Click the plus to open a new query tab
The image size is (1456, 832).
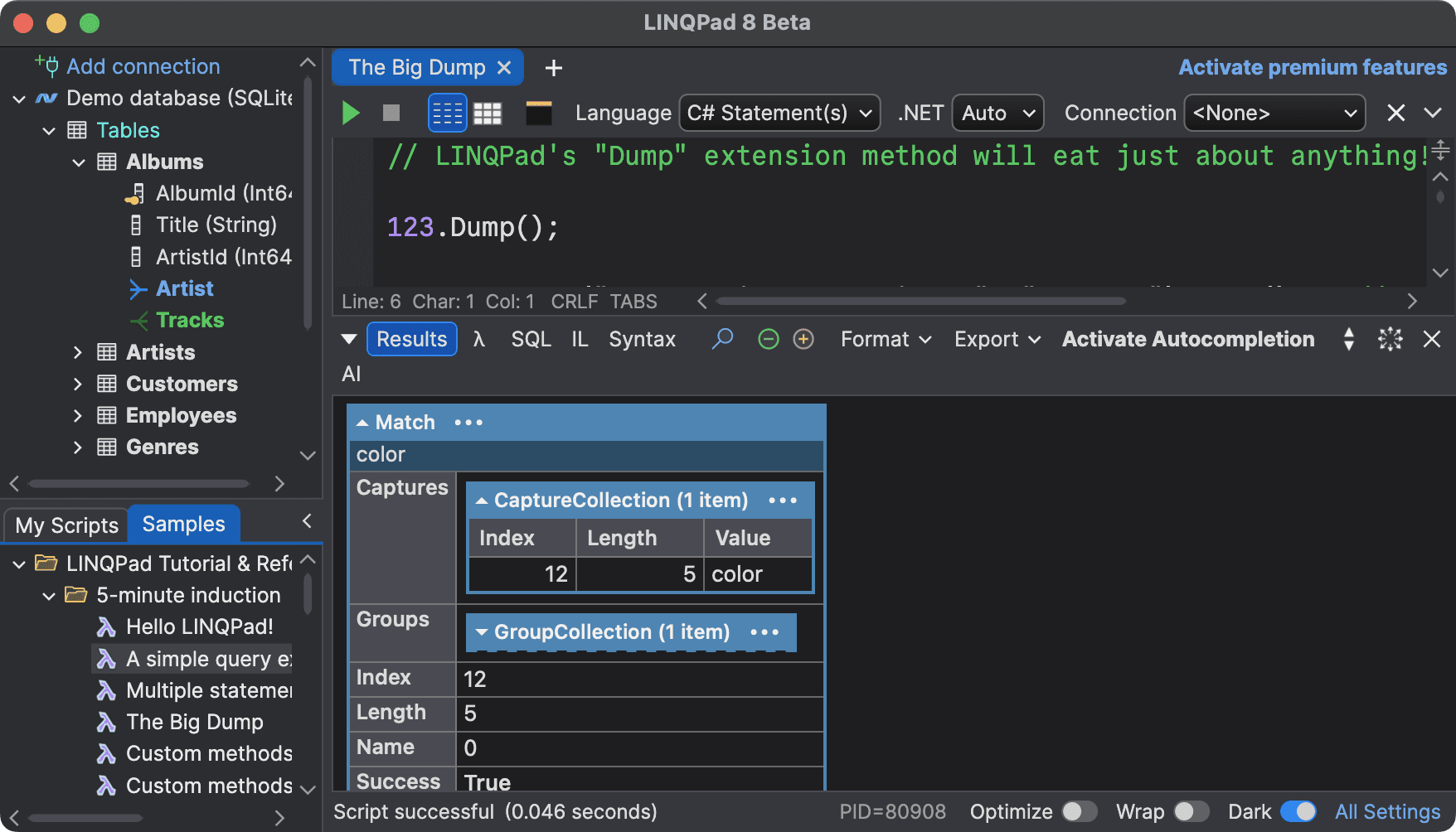552,67
